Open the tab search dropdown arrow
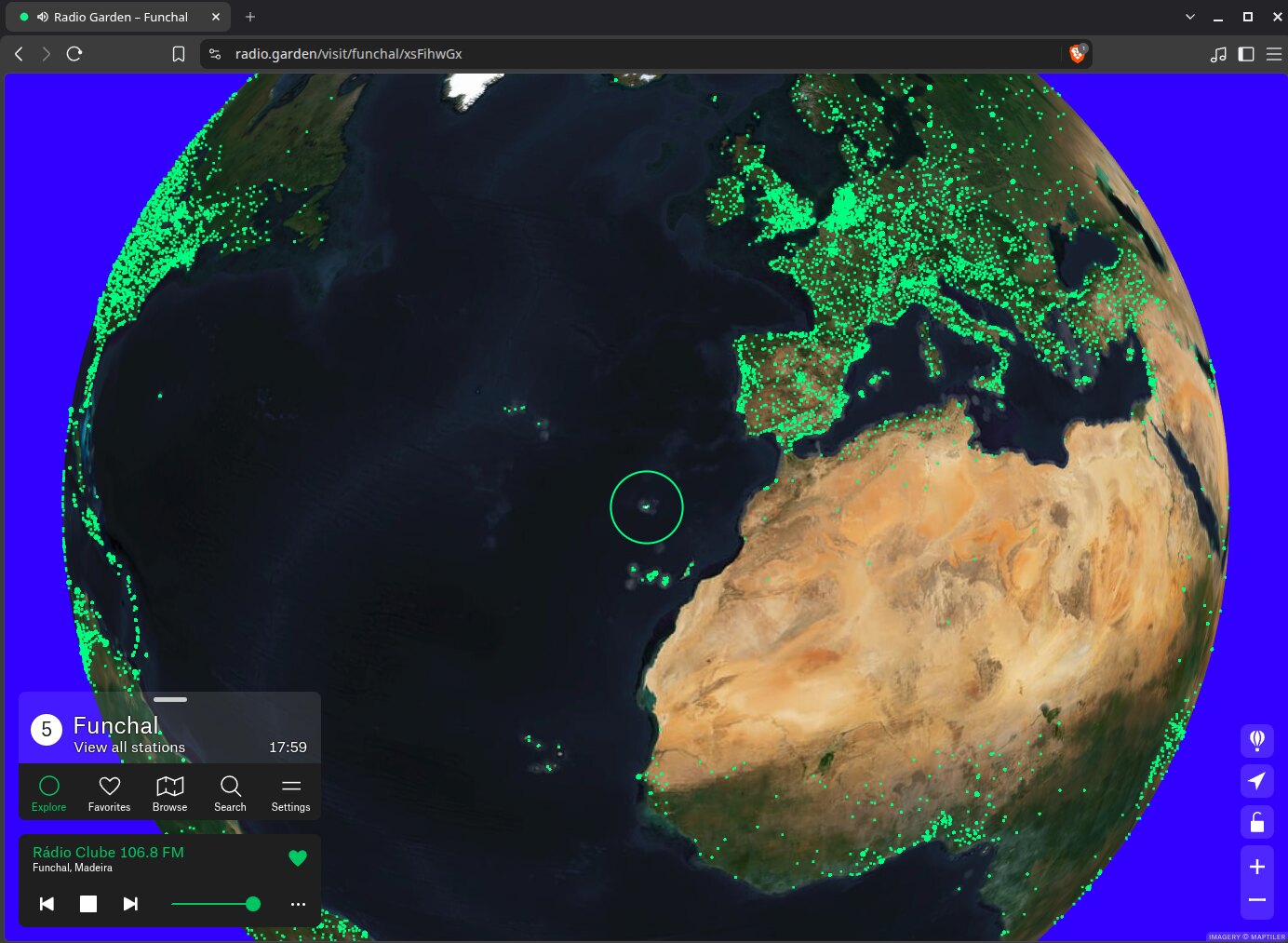The image size is (1288, 943). coord(1190,17)
